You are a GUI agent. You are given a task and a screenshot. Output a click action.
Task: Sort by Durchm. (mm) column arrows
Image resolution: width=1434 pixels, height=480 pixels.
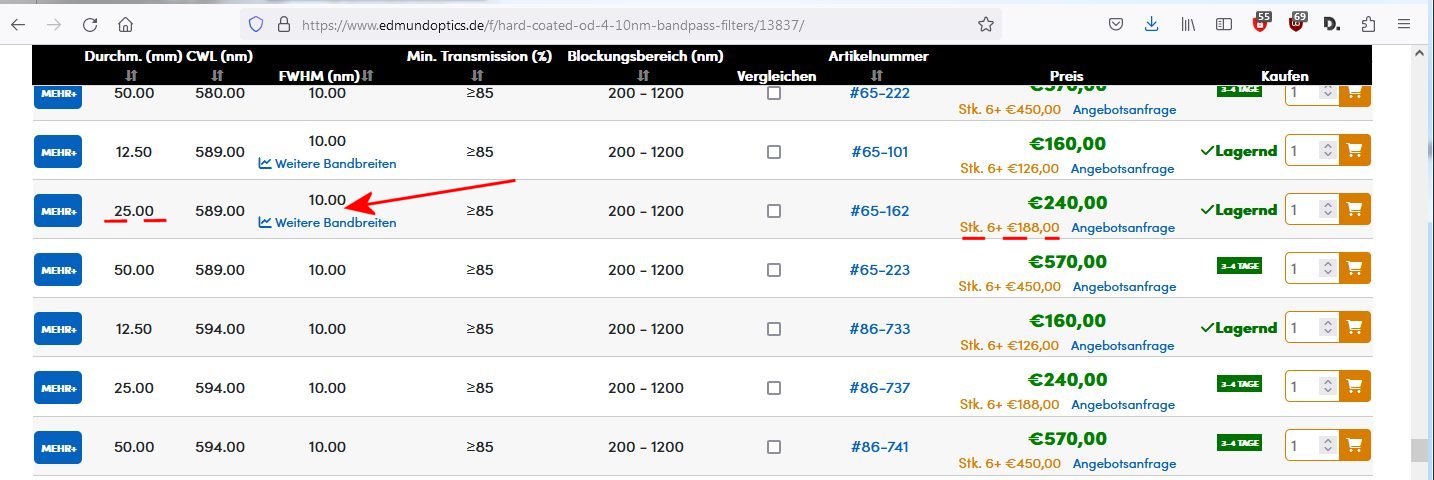pyautogui.click(x=129, y=75)
